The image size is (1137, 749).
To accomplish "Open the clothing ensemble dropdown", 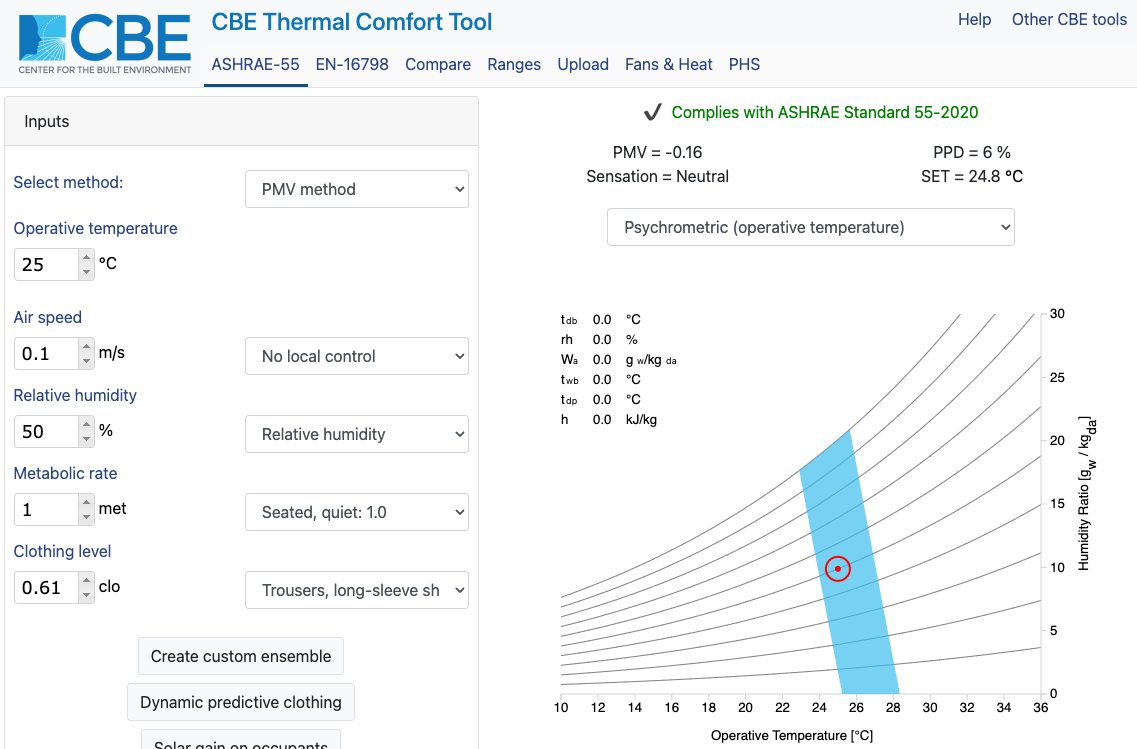I will [x=356, y=590].
